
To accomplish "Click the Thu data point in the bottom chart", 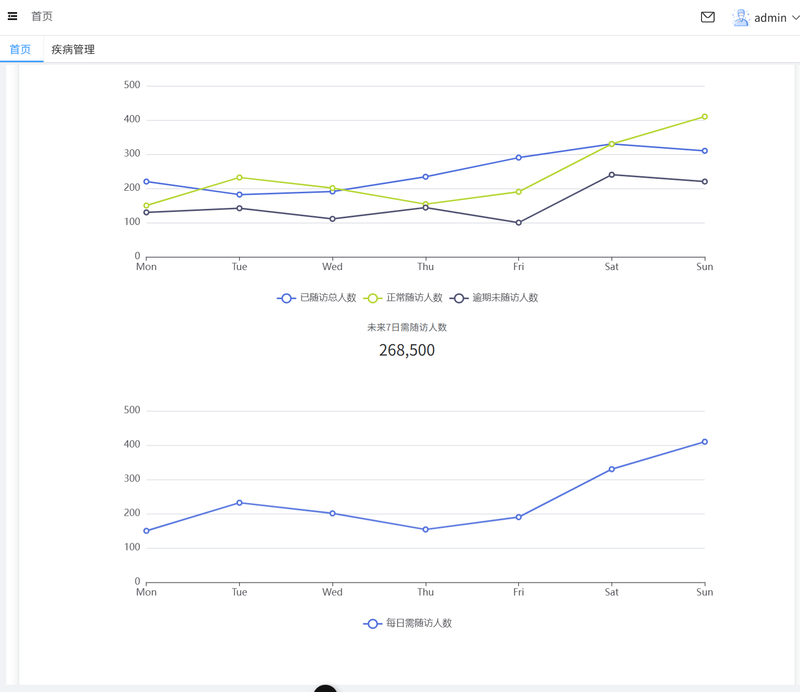I will pyautogui.click(x=426, y=530).
